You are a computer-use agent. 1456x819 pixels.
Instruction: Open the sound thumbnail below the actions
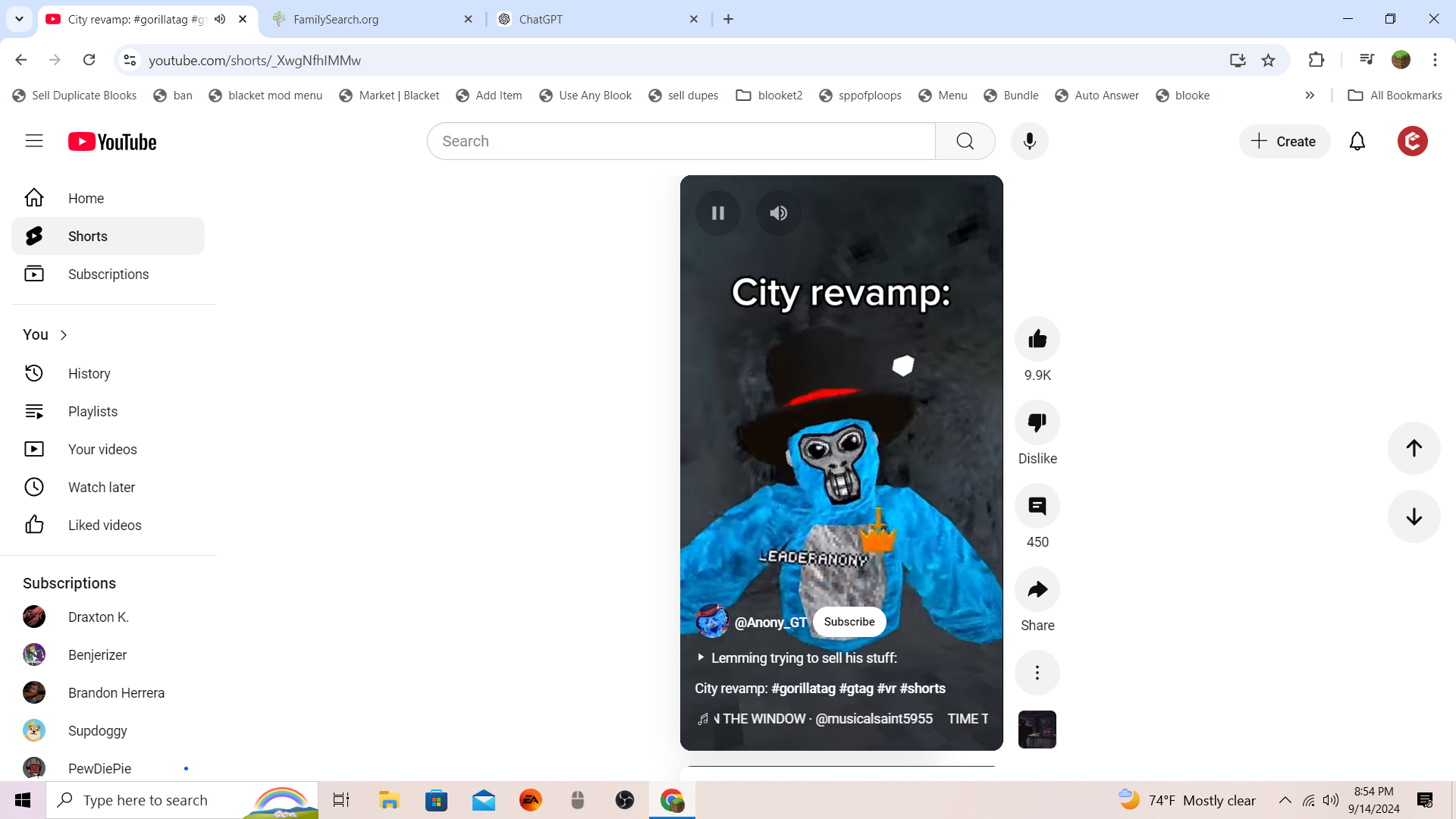[1037, 730]
